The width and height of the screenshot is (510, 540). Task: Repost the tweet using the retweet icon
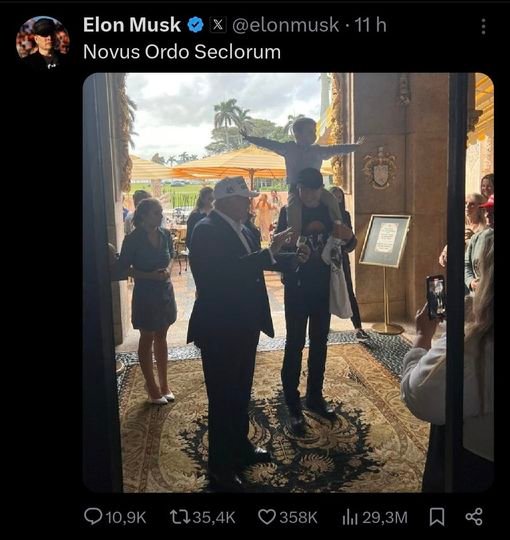tap(179, 517)
